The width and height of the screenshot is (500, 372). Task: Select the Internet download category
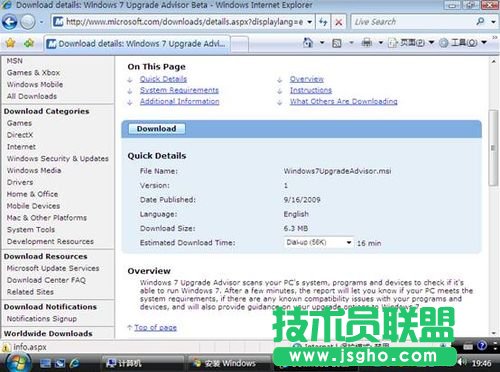[x=21, y=147]
